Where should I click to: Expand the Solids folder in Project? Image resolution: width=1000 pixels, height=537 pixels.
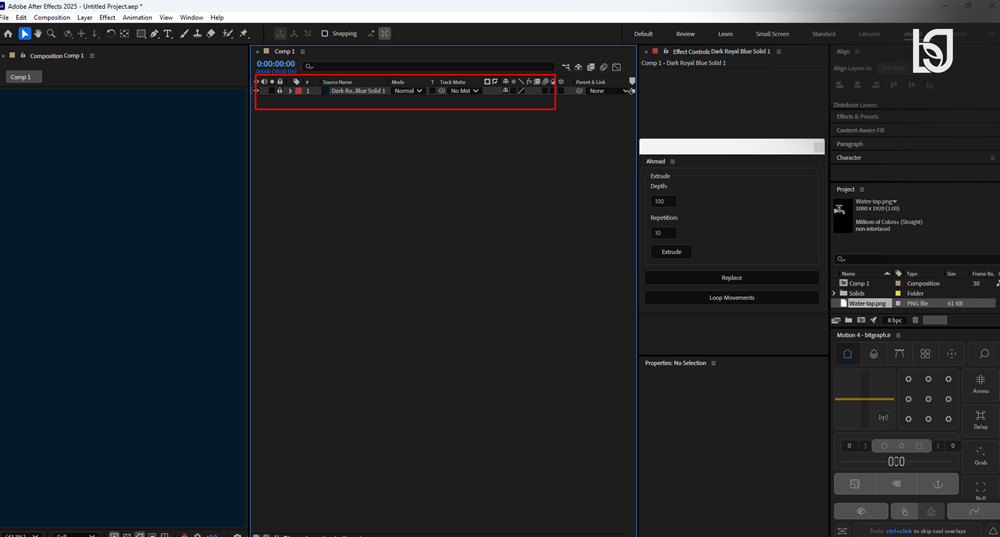point(834,293)
